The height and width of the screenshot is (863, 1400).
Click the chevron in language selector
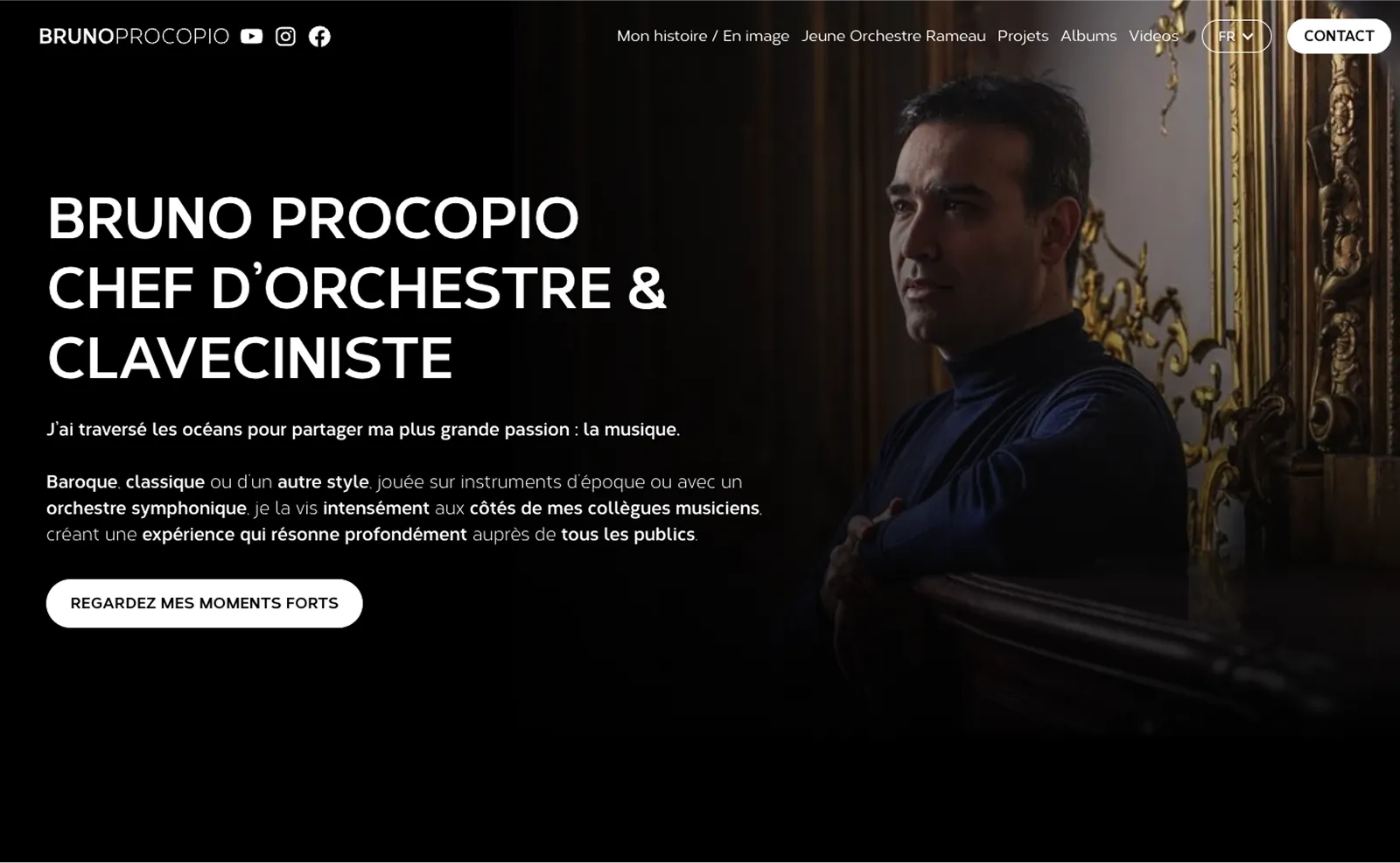click(x=1248, y=37)
